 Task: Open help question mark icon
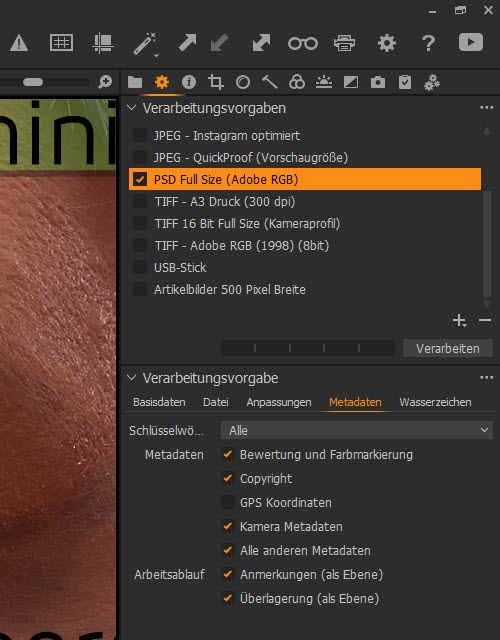[428, 43]
